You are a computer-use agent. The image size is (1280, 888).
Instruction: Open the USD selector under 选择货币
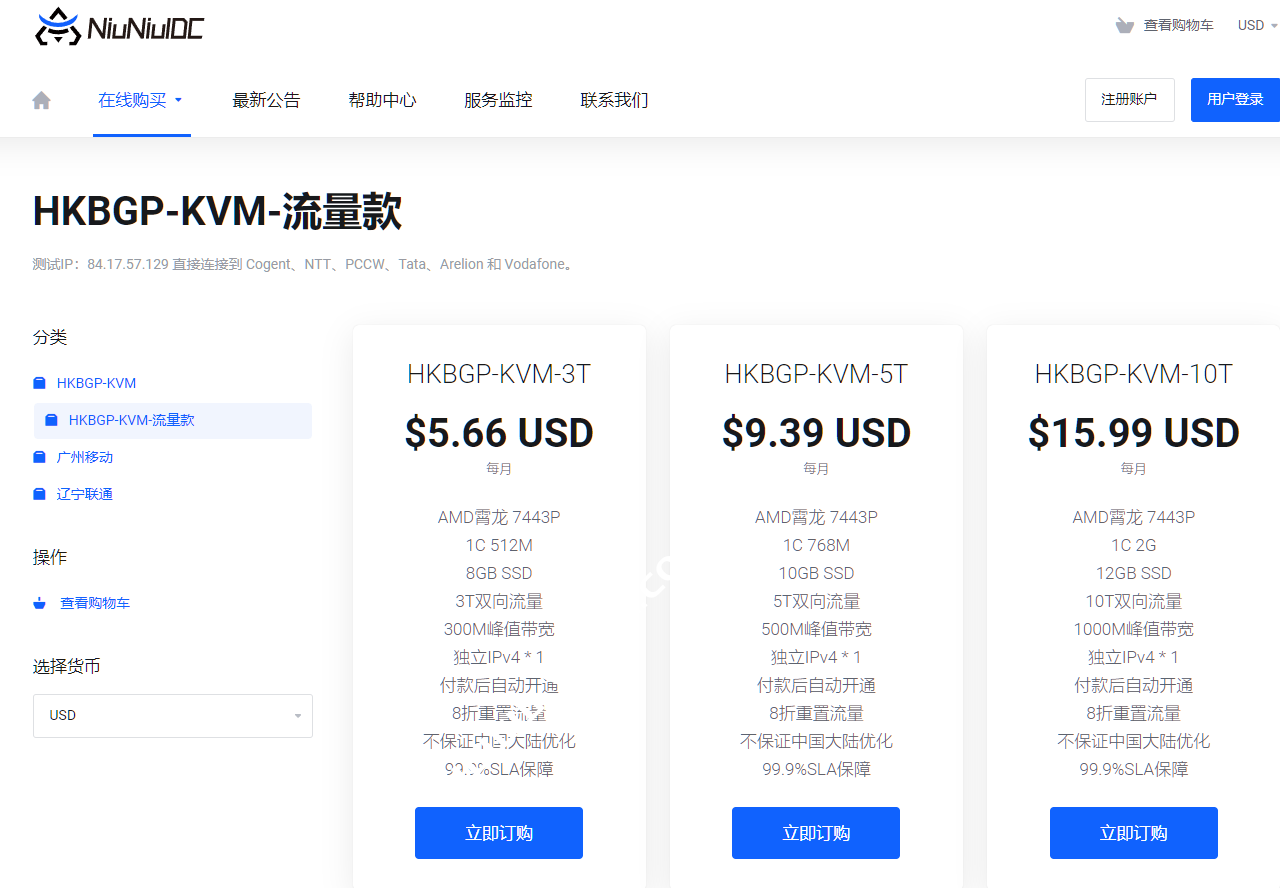tap(172, 715)
